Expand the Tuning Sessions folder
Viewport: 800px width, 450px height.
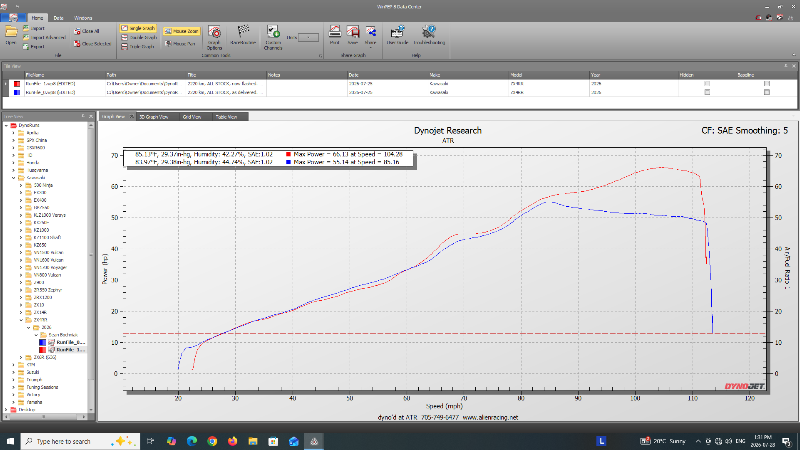pos(14,387)
